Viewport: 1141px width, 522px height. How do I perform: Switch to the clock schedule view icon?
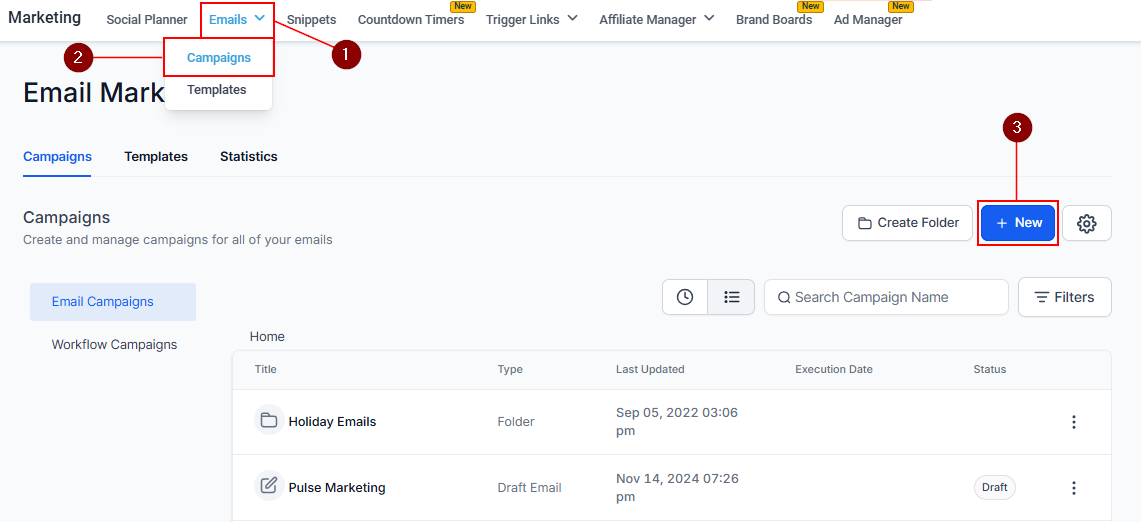point(685,297)
